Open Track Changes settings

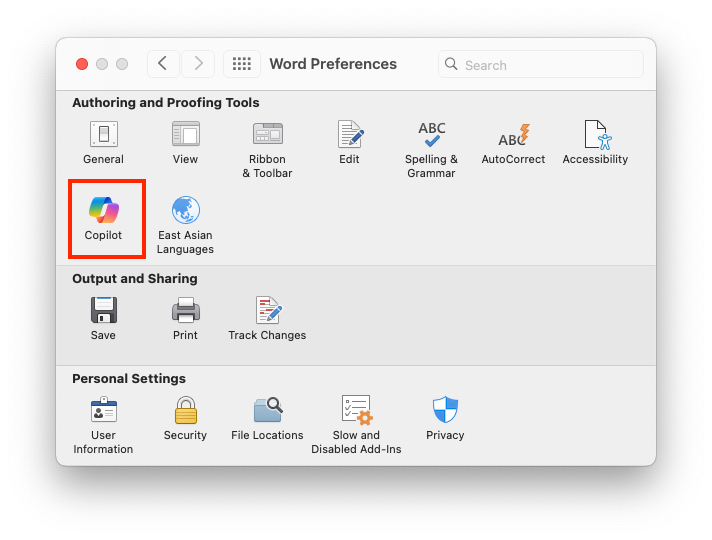[x=267, y=311]
